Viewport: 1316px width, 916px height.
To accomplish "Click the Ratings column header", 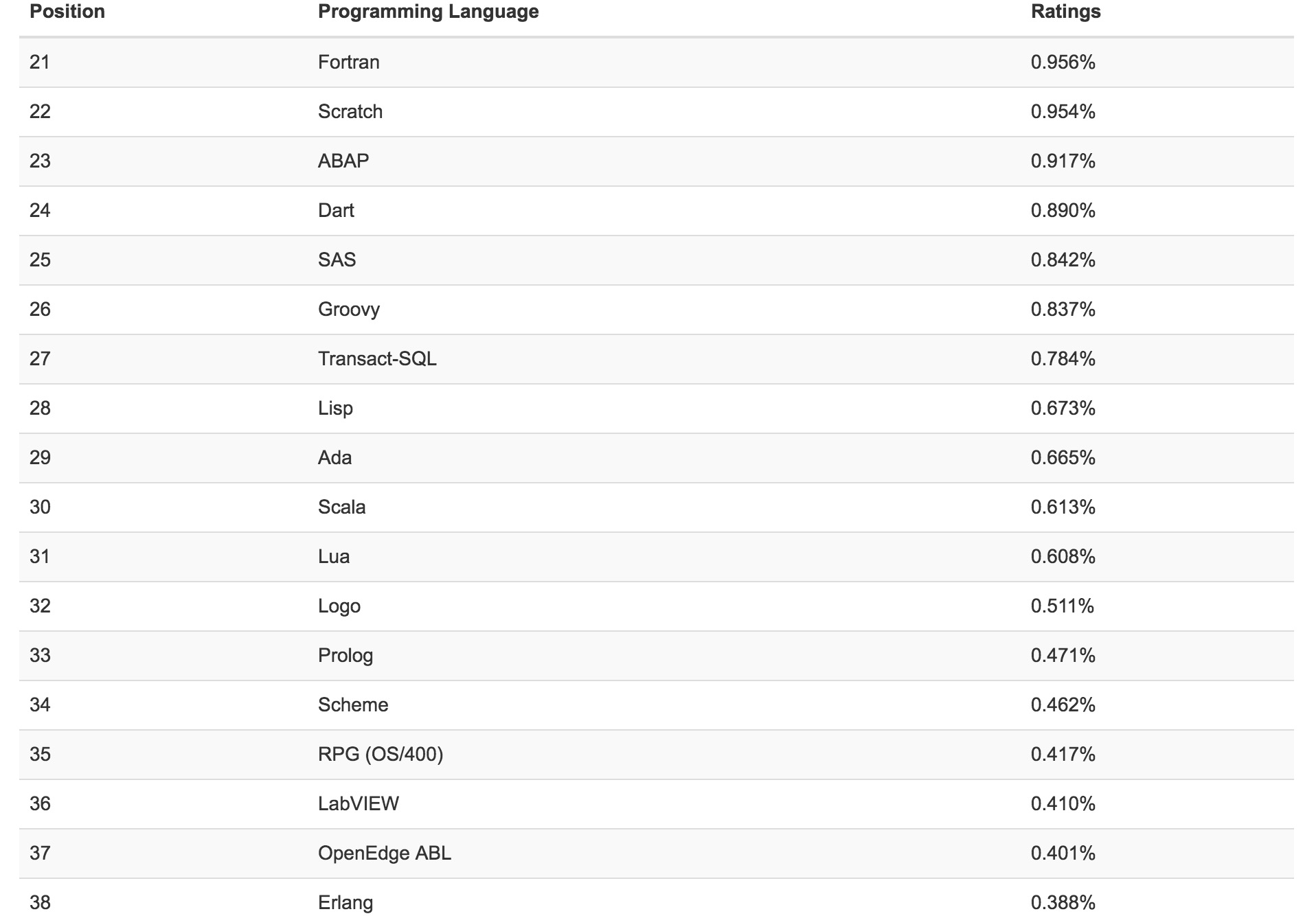I will [x=1065, y=12].
